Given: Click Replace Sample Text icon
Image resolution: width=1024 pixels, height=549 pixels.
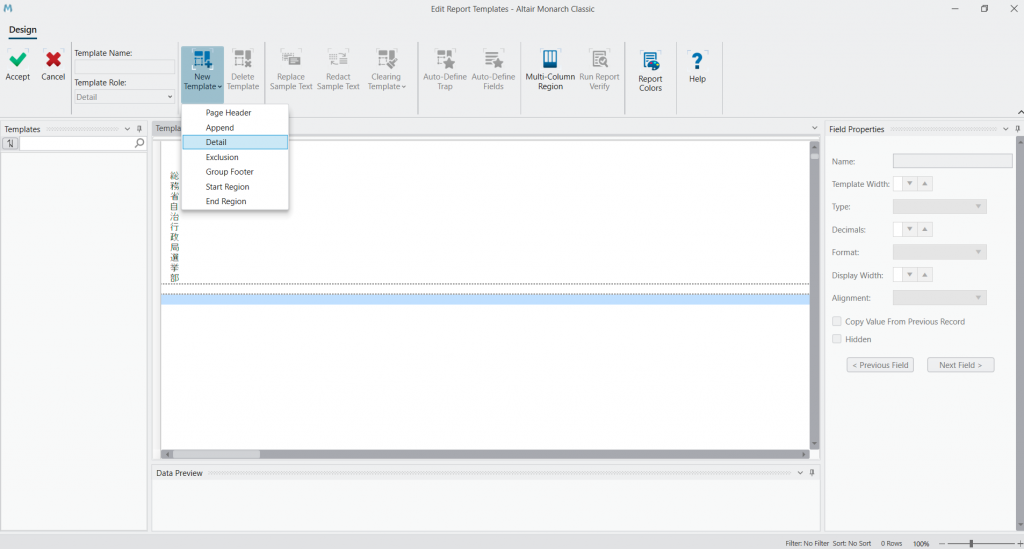Looking at the screenshot, I should click(291, 59).
